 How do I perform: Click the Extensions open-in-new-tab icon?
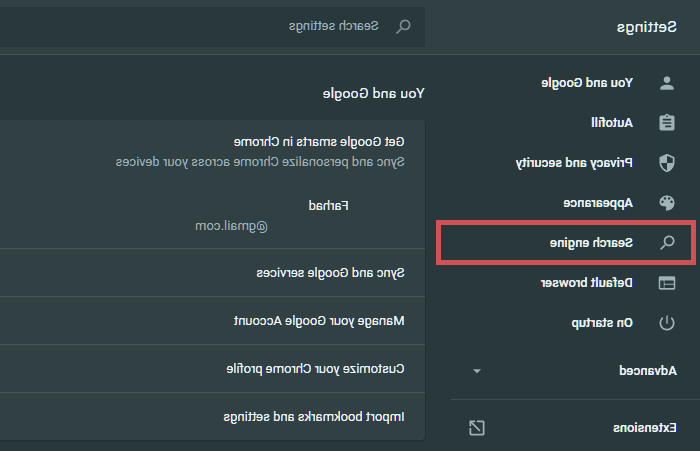click(477, 428)
